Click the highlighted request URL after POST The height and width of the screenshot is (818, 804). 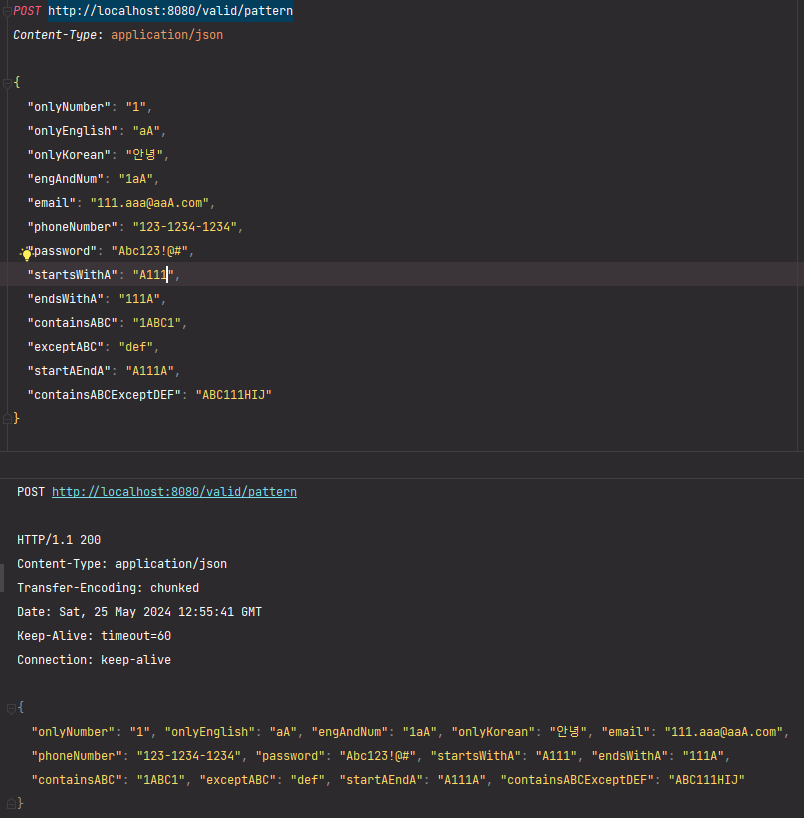(171, 11)
